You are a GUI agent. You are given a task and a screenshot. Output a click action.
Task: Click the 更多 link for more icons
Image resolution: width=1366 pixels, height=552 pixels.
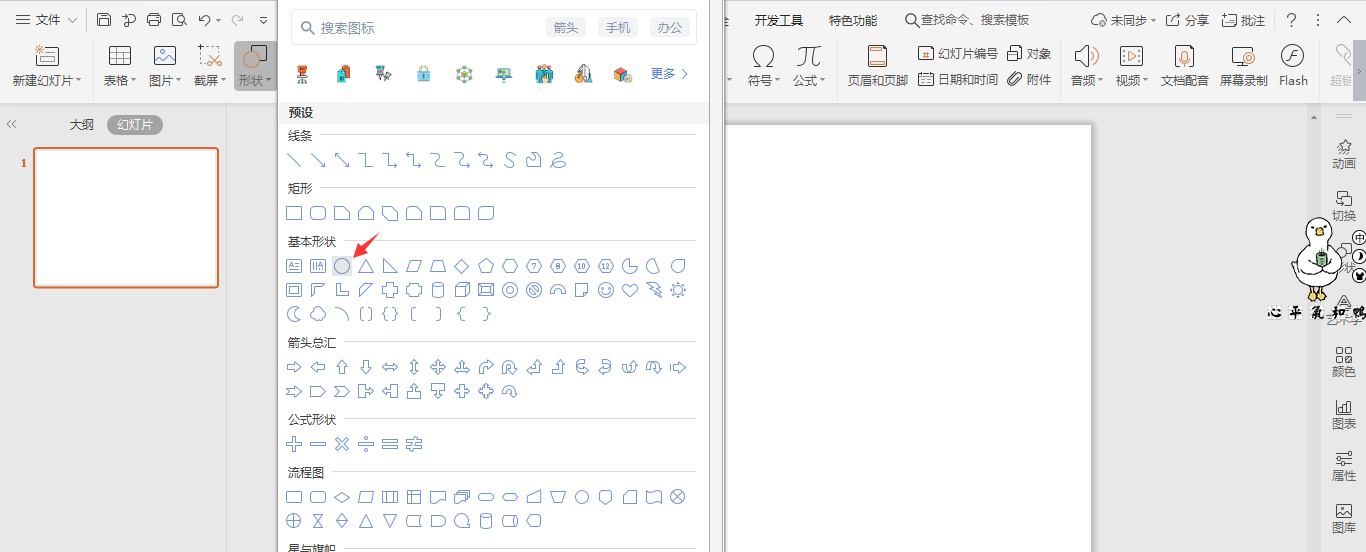pos(669,73)
